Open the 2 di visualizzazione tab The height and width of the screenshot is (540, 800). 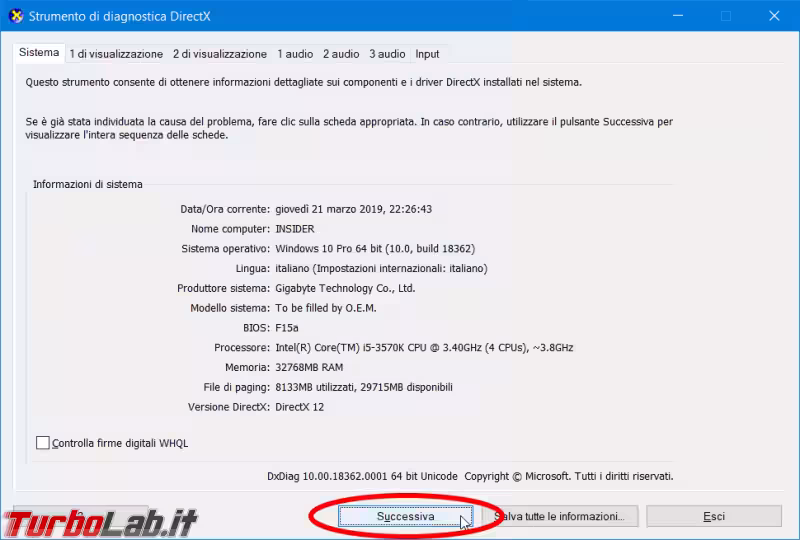click(220, 54)
